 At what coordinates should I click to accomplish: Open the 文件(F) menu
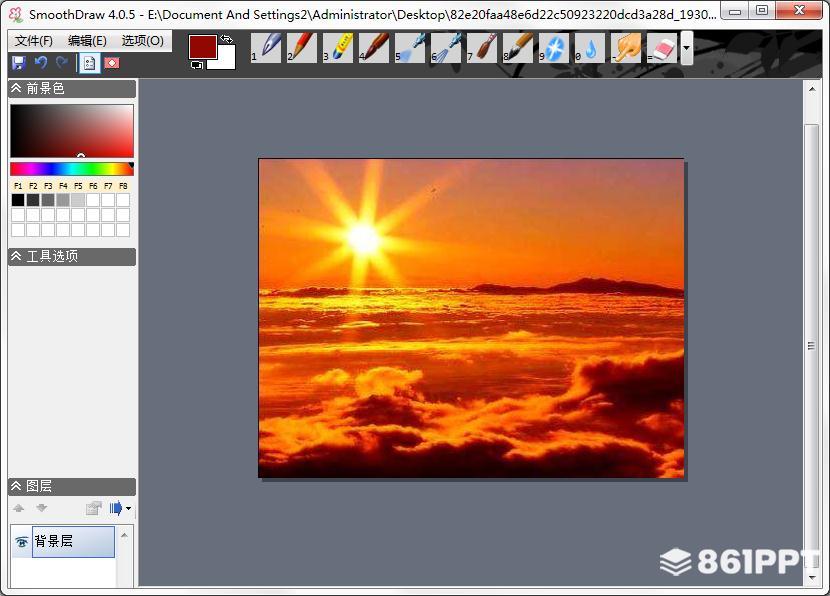coord(34,41)
